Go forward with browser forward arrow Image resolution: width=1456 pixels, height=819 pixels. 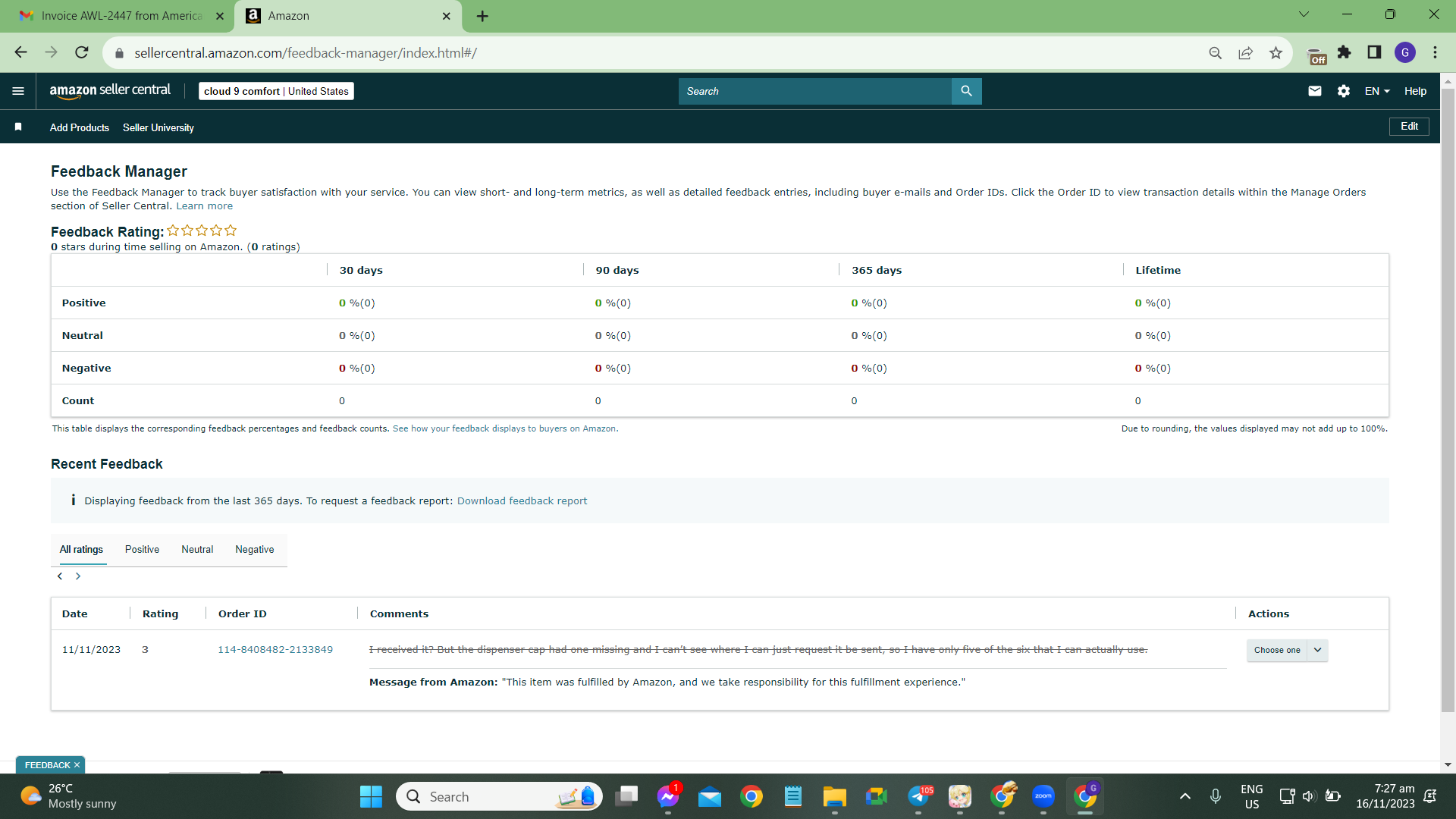(x=51, y=52)
